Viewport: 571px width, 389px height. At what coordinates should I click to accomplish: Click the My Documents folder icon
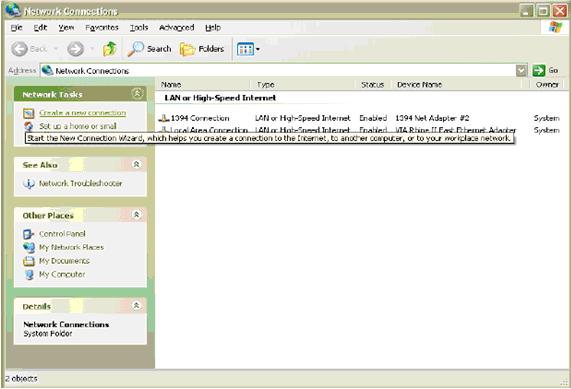click(29, 261)
